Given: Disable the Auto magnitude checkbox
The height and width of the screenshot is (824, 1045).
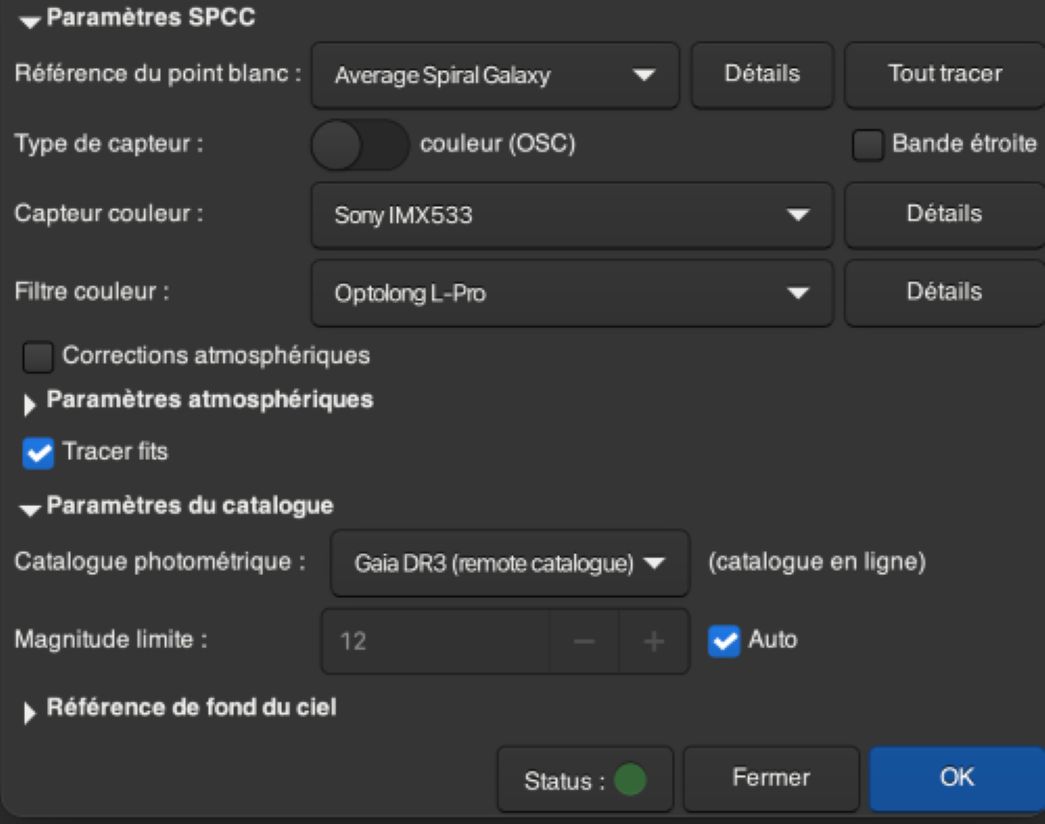Looking at the screenshot, I should 723,640.
